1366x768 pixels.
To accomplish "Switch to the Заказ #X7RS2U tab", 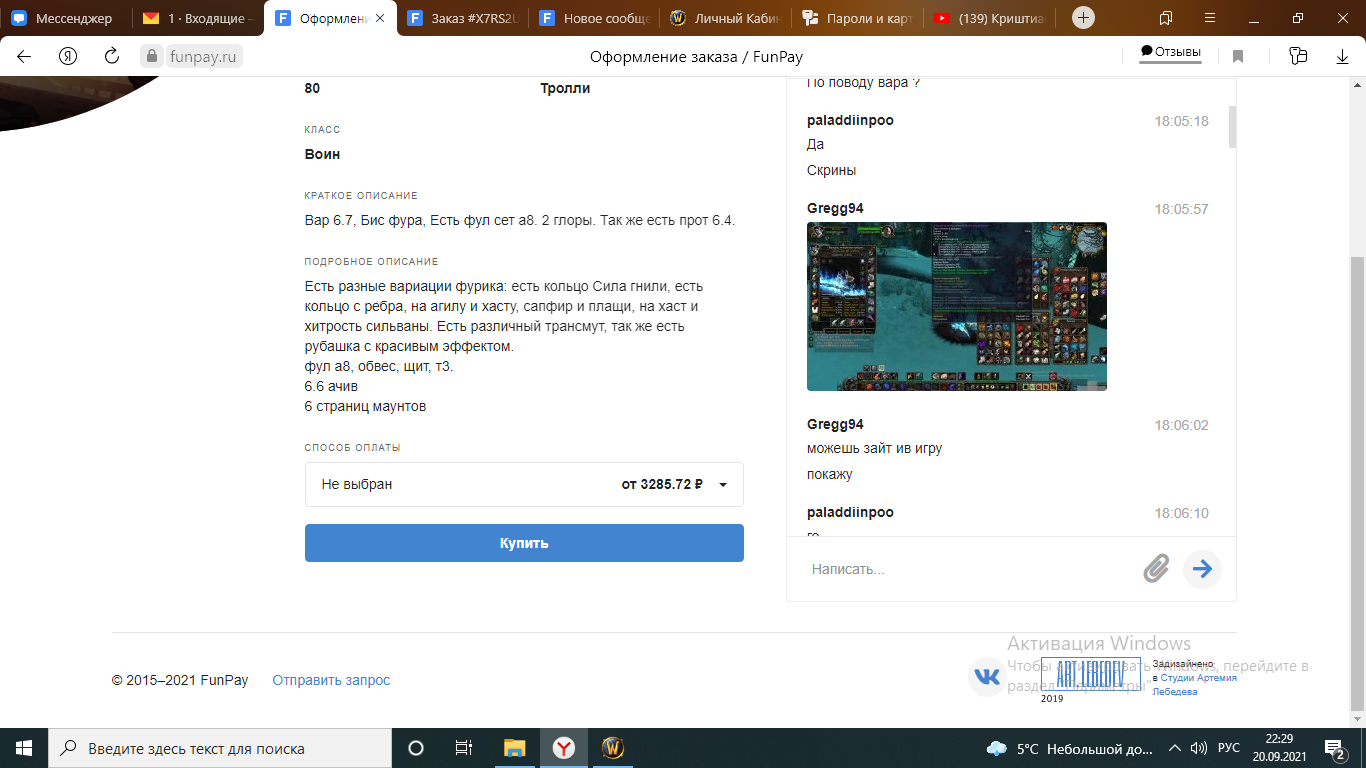I will click(x=463, y=18).
